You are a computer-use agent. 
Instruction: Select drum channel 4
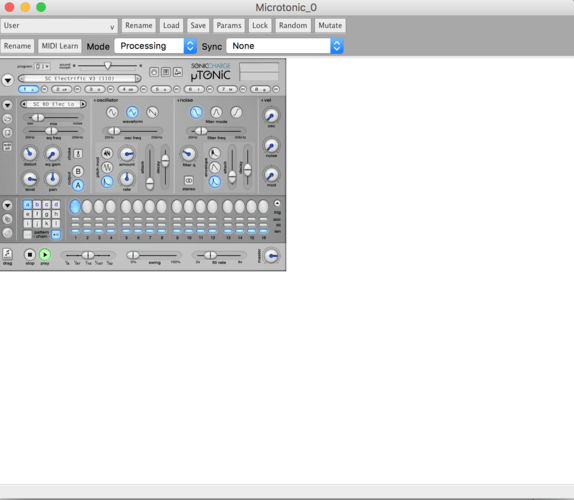[x=128, y=89]
